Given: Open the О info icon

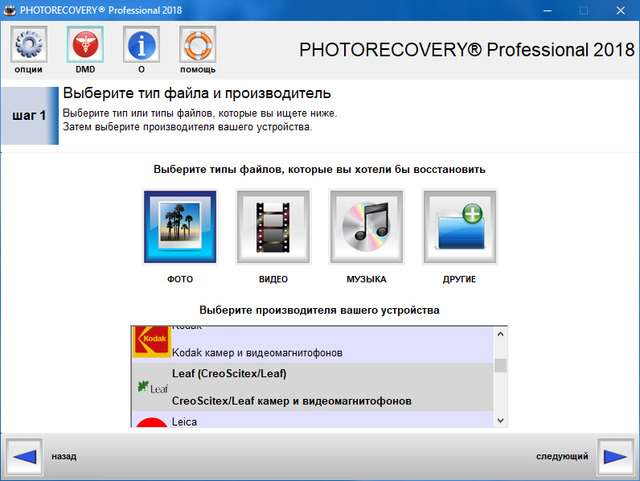Looking at the screenshot, I should [x=141, y=44].
